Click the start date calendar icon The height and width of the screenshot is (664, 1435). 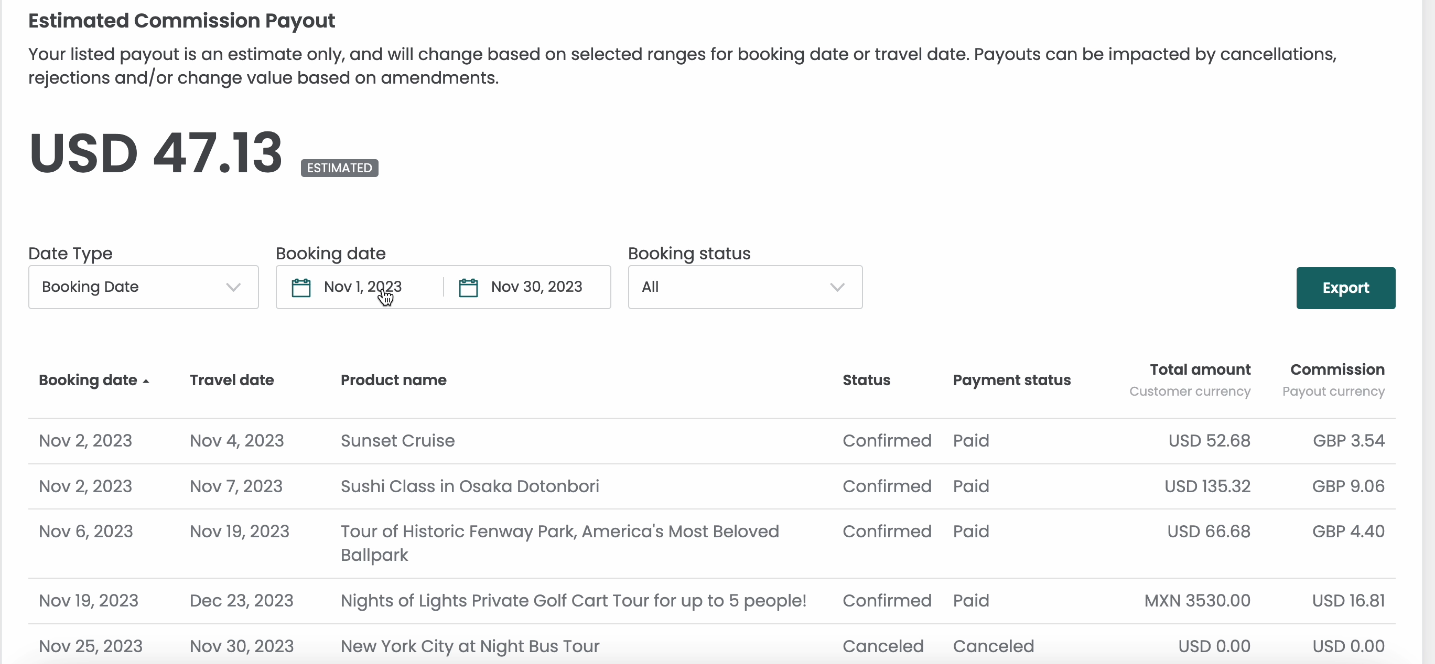click(301, 288)
